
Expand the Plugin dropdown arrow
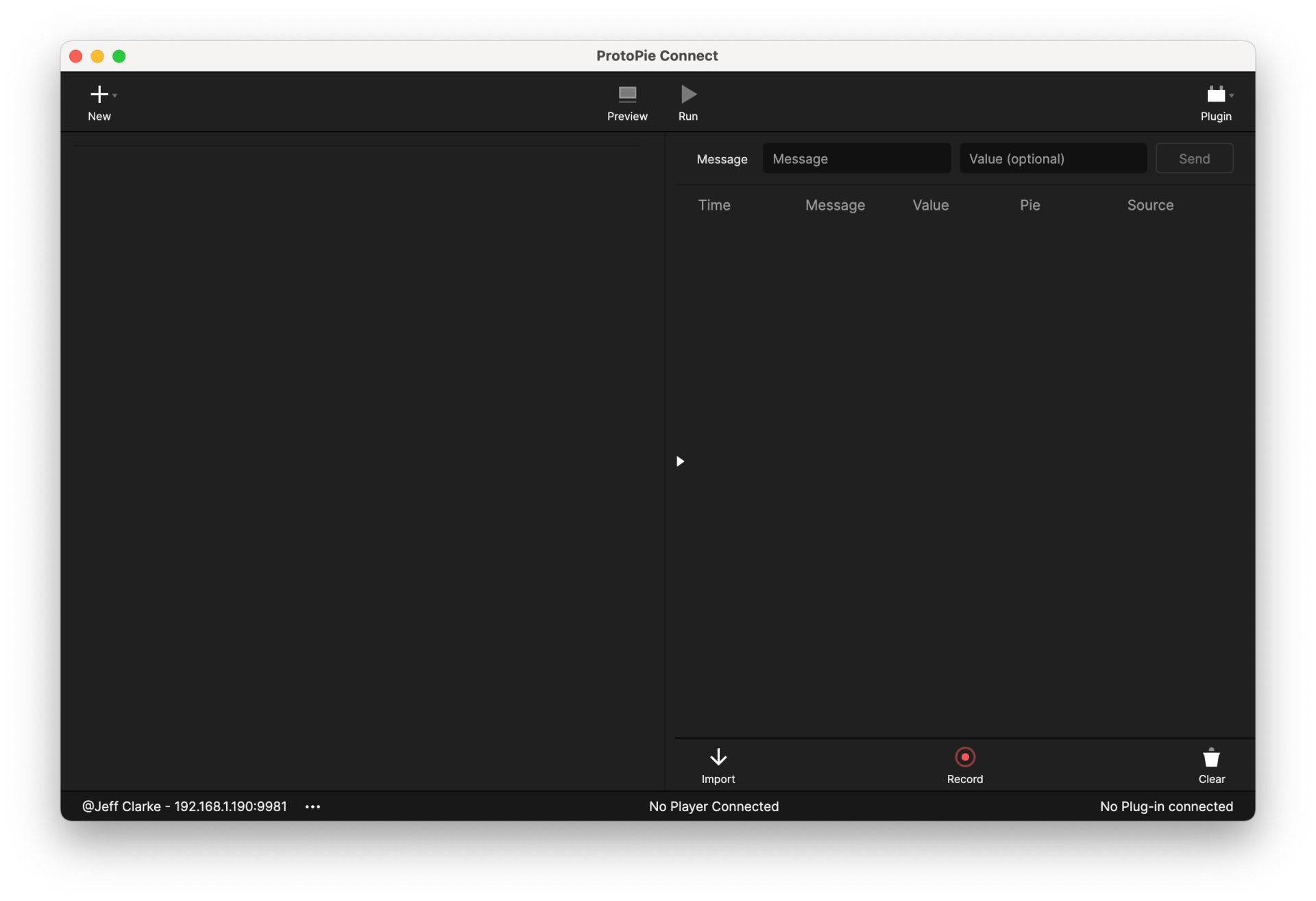click(1232, 95)
